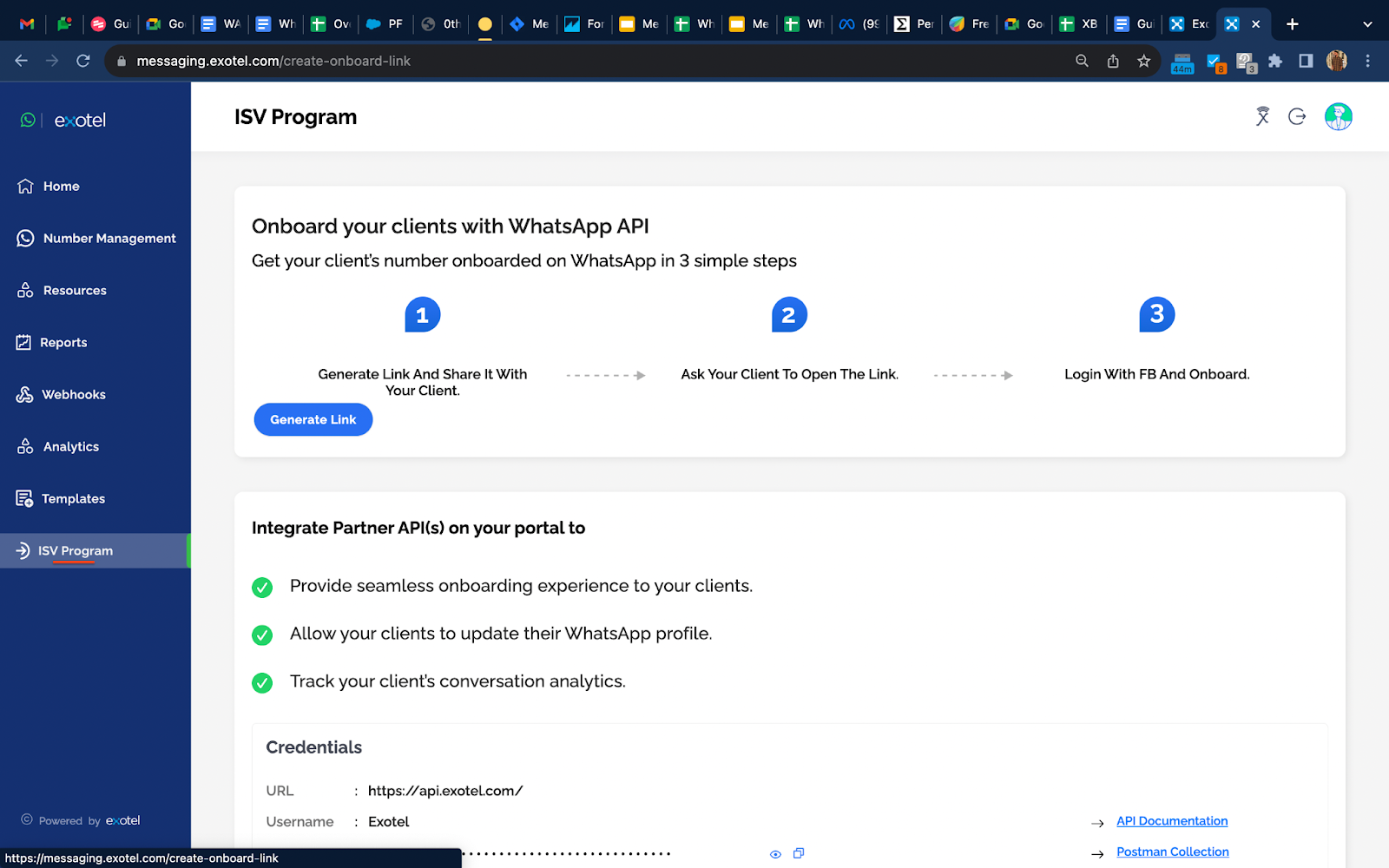Reveal the password with the eye icon
1389x868 pixels.
click(775, 854)
